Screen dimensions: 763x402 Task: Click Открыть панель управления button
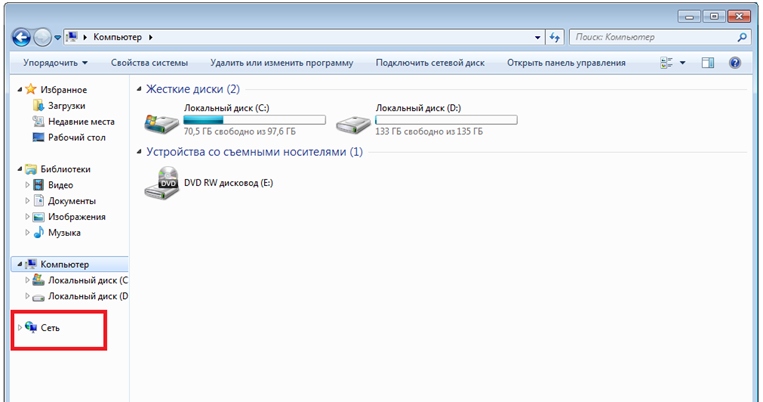[x=566, y=63]
